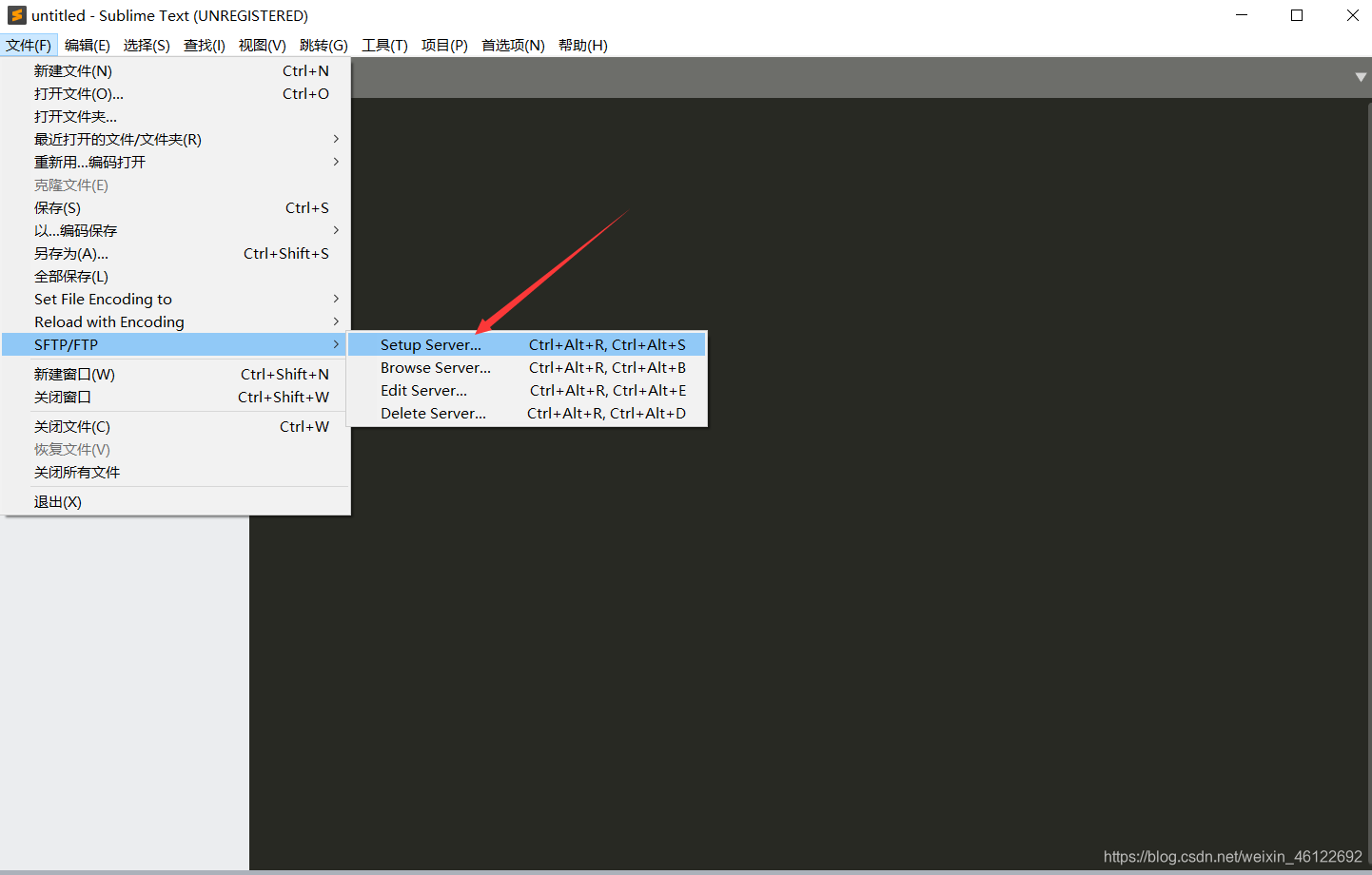Image resolution: width=1372 pixels, height=875 pixels.
Task: Expand 以...编码保存 submenu
Action: [176, 231]
